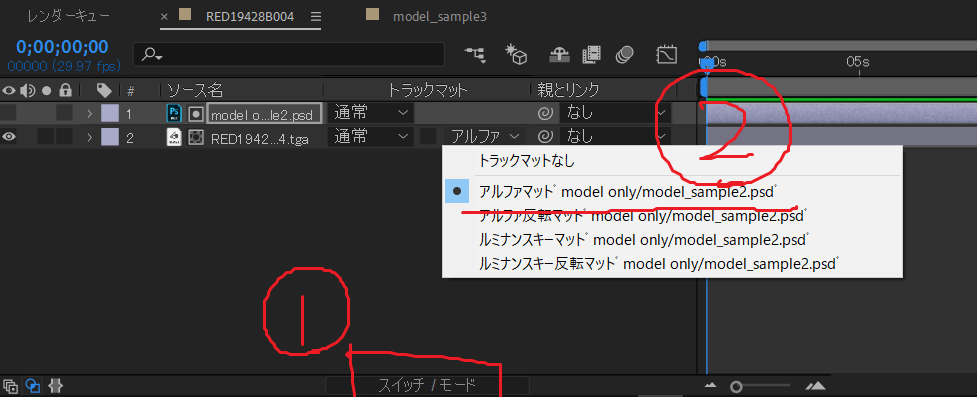This screenshot has width=977, height=397.
Task: Click the ソース名 column header
Action: (x=194, y=91)
